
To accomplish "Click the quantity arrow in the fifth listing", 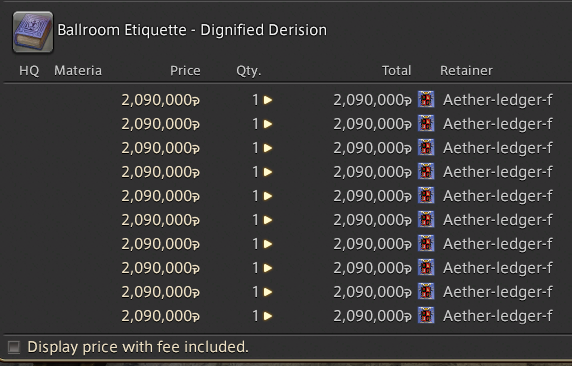I will tap(268, 196).
